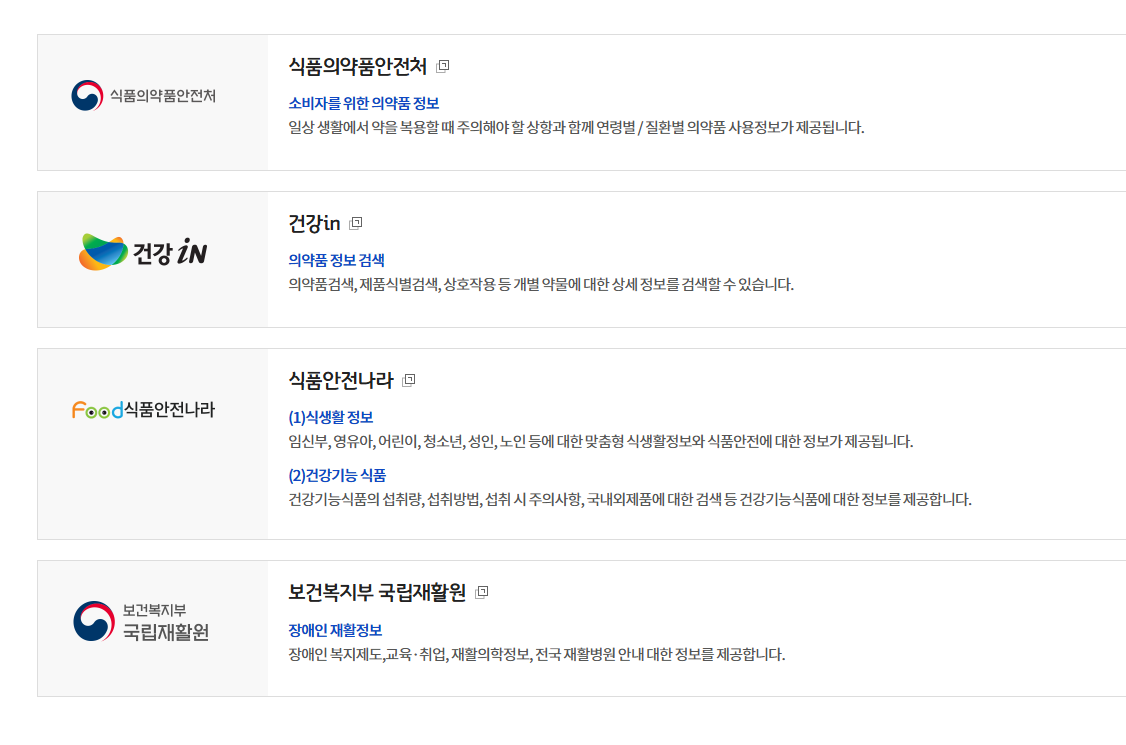Open the 의약품 정보 검색 link

tap(336, 260)
